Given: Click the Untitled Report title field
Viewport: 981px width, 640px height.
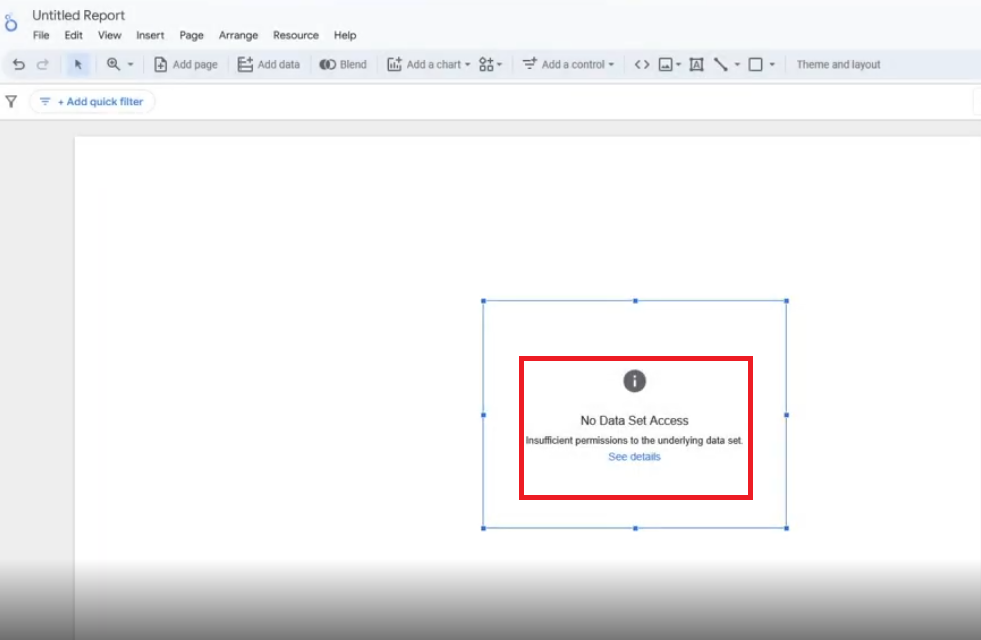Looking at the screenshot, I should (79, 15).
